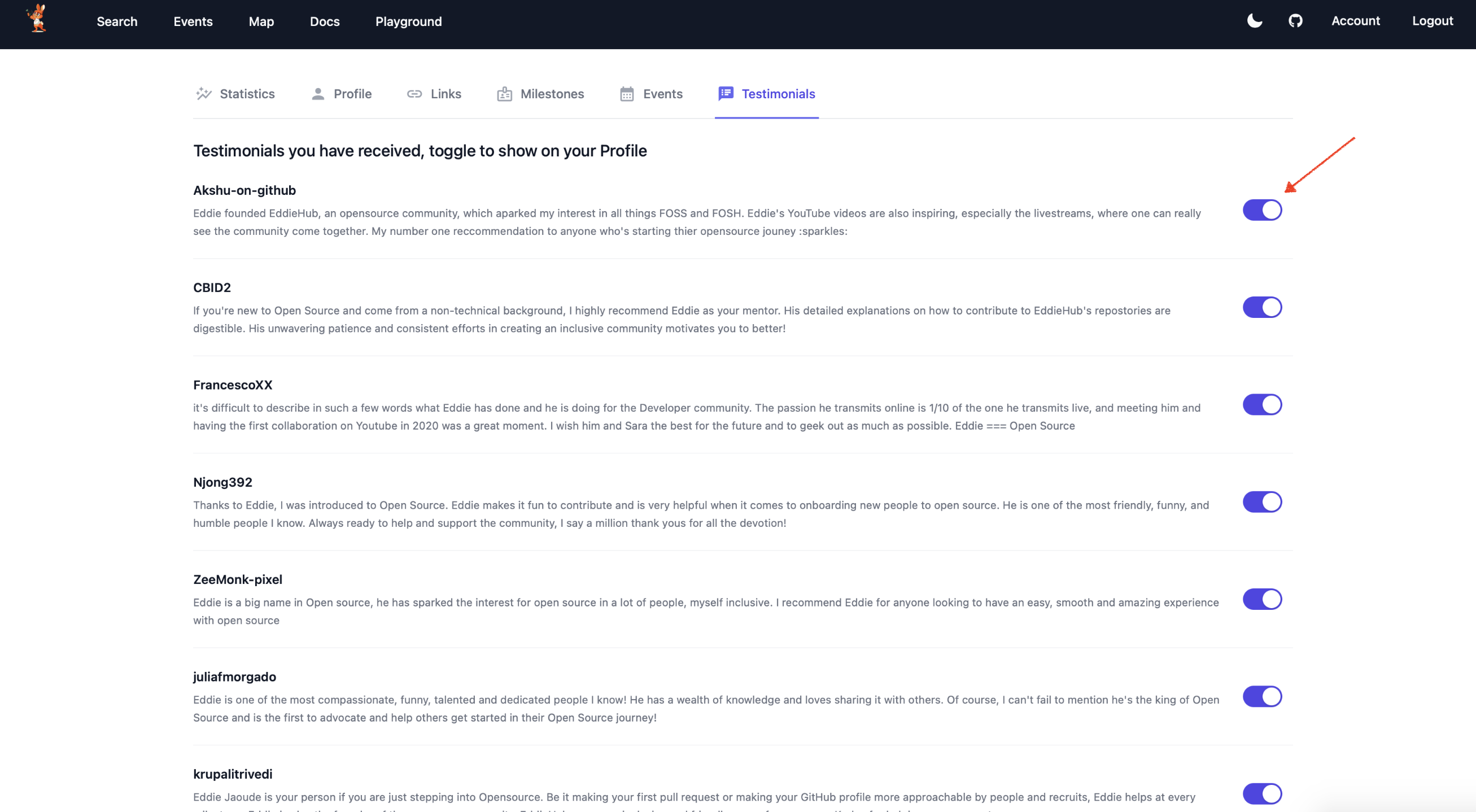Select the Statistics chart icon

tap(204, 93)
